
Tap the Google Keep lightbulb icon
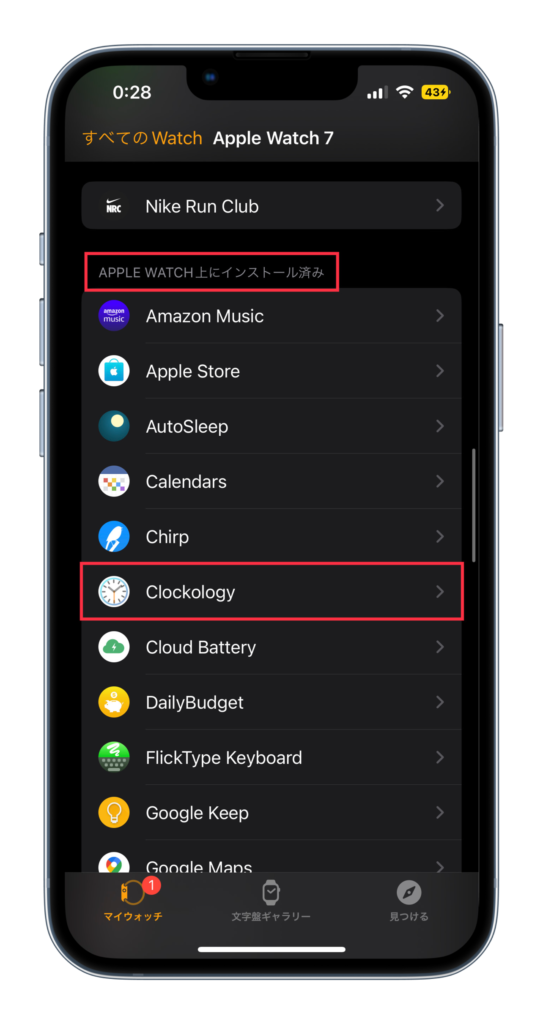pyautogui.click(x=114, y=812)
